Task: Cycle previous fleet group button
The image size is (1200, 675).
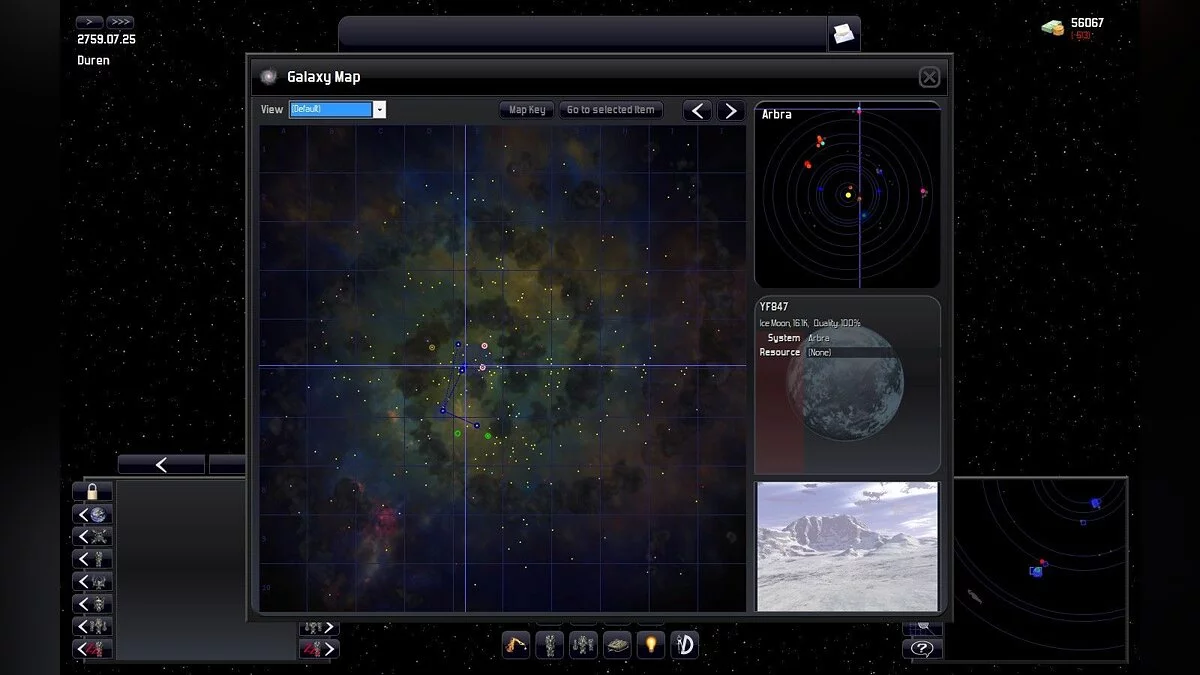Action: pyautogui.click(x=92, y=627)
